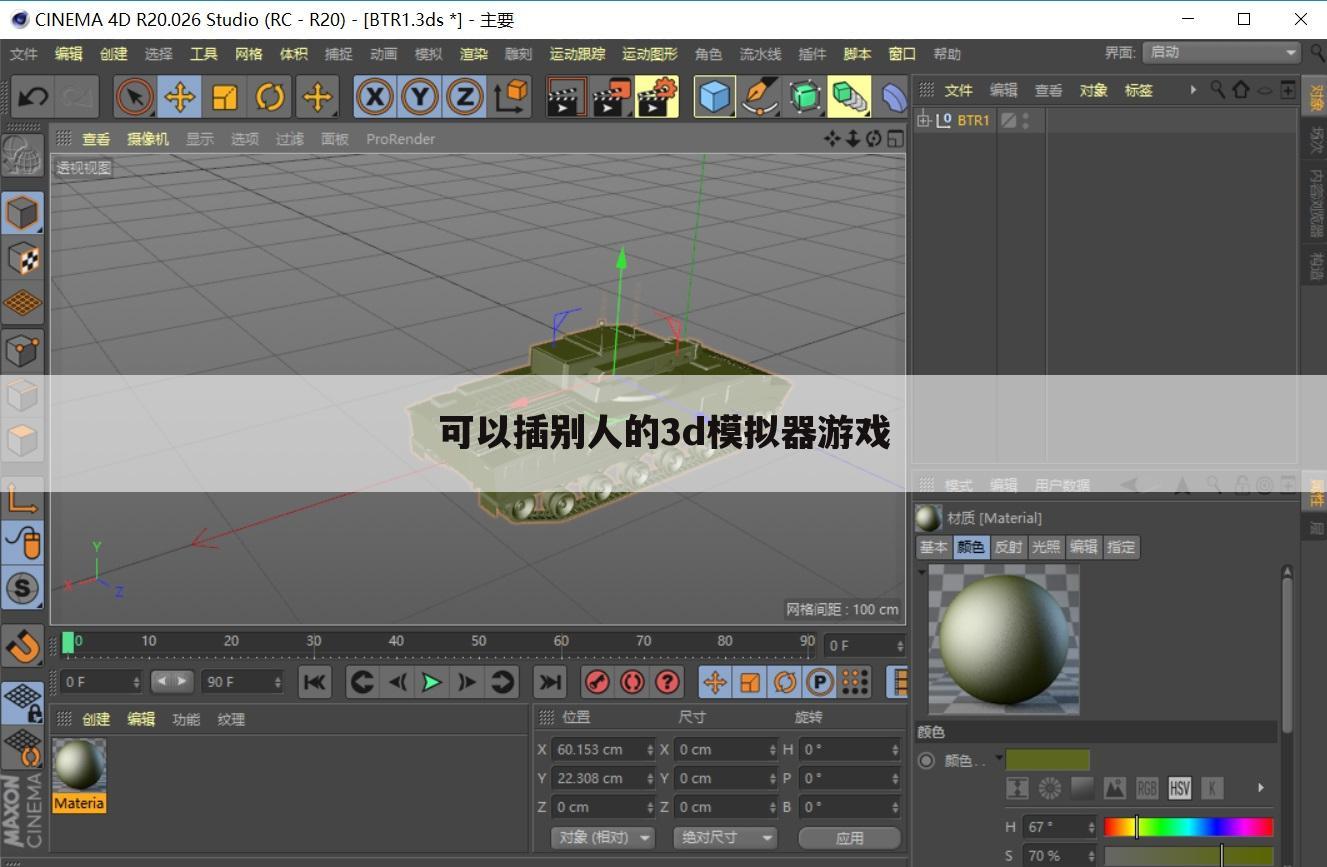Viewport: 1327px width, 867px height.
Task: Click the 应用 apply button
Action: pyautogui.click(x=849, y=837)
